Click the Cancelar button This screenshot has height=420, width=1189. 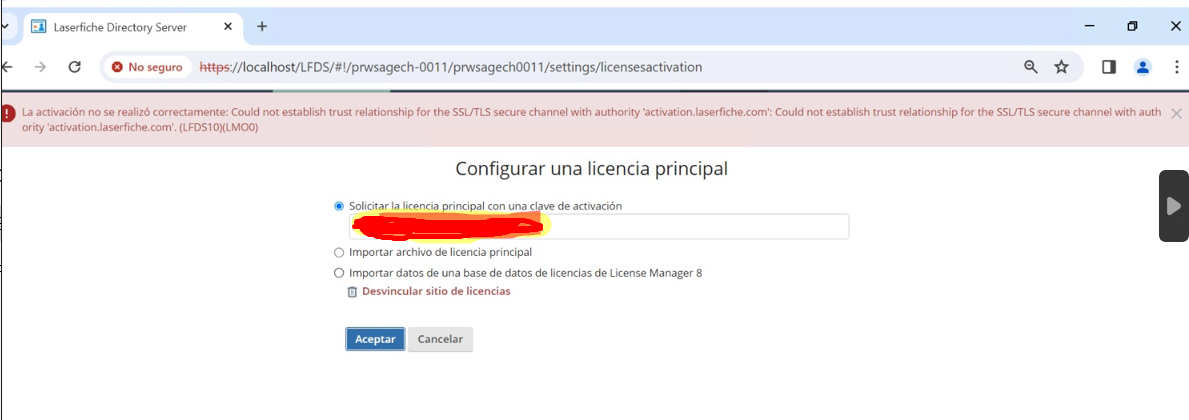[441, 339]
